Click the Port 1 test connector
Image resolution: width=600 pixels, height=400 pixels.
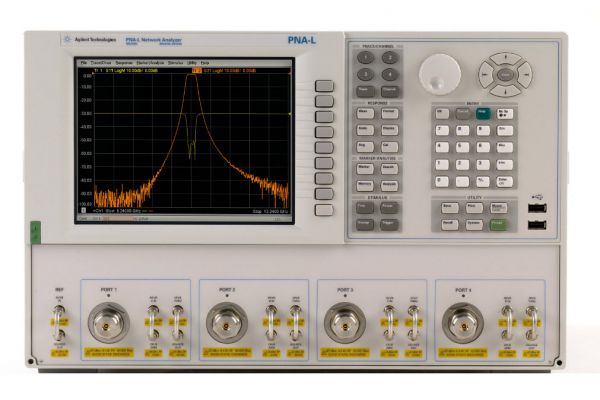[x=110, y=322]
